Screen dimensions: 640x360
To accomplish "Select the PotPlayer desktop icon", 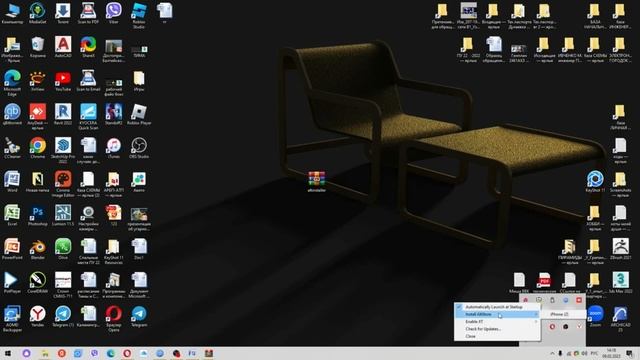I will point(12,283).
